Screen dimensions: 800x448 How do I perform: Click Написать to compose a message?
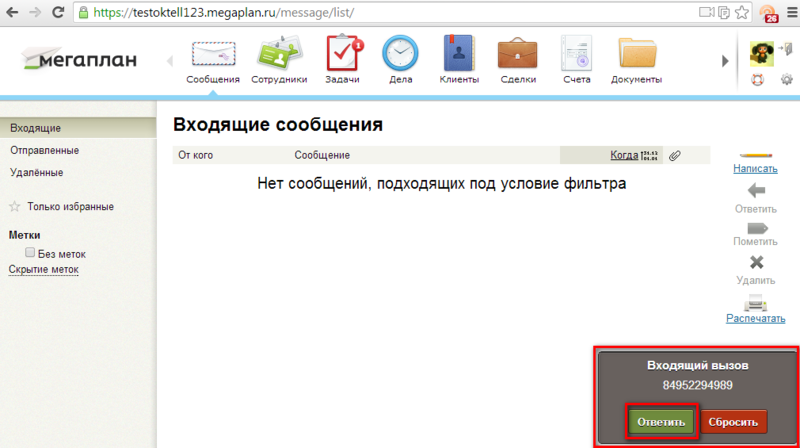(755, 169)
